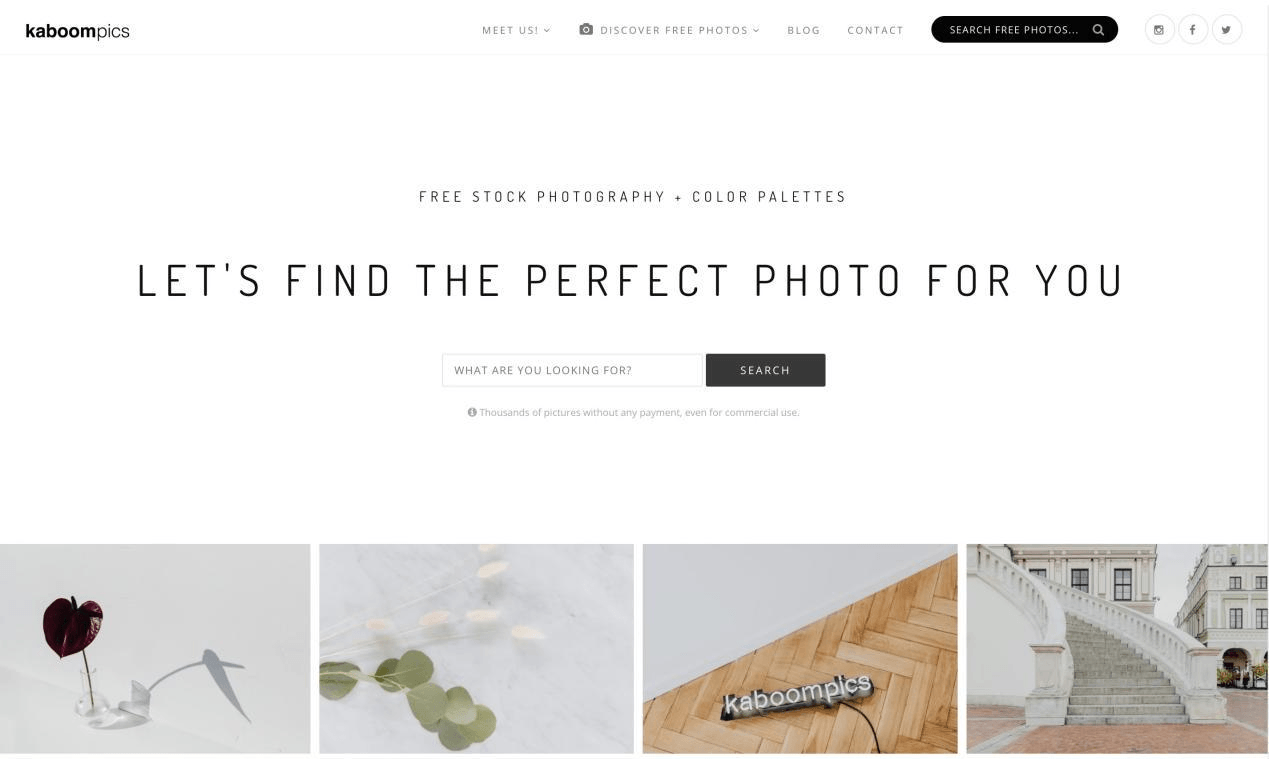This screenshot has width=1269, height=759.
Task: Click the info icon below the search box
Action: (472, 412)
